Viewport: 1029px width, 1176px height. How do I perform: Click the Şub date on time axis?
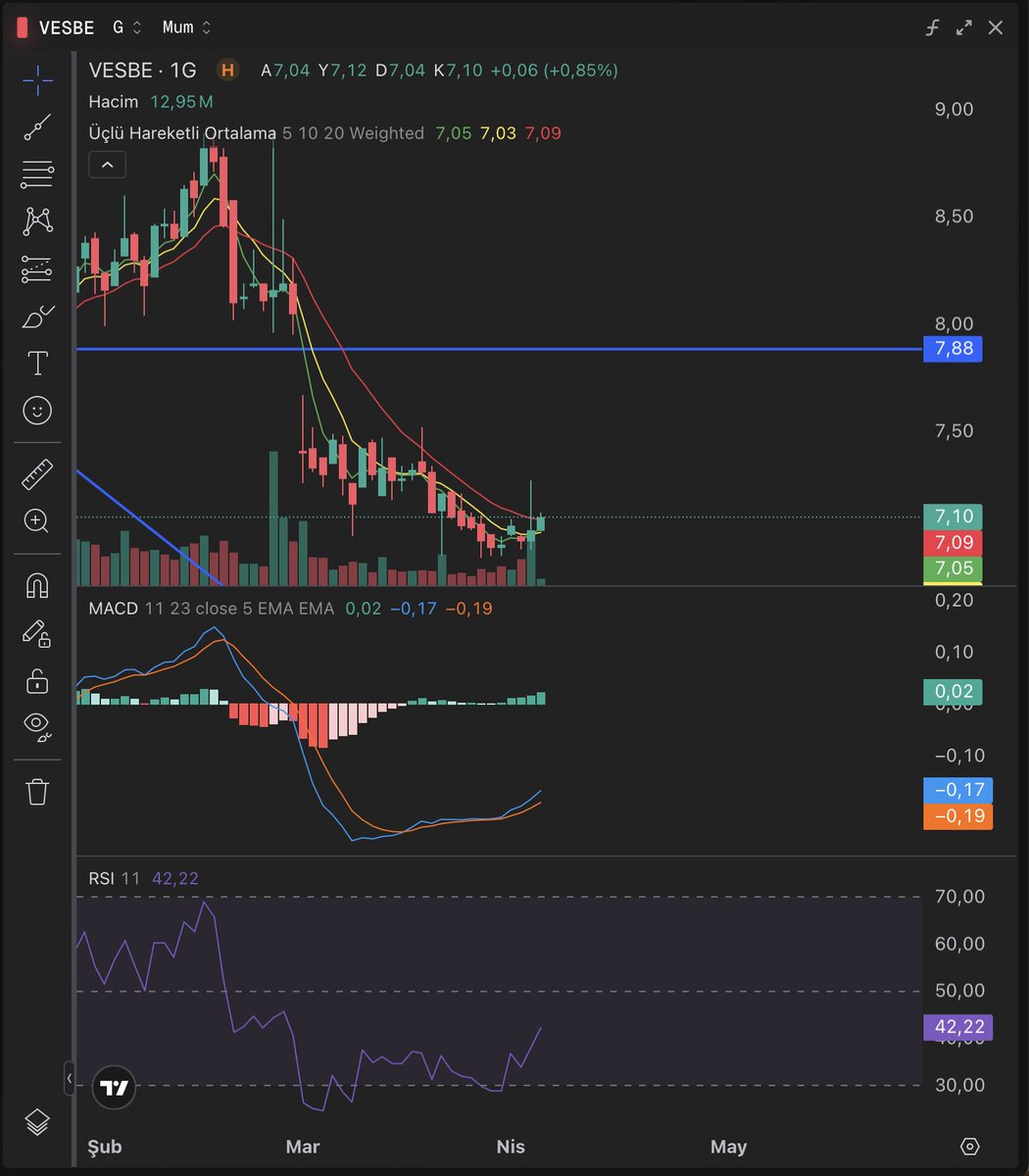coord(104,1147)
